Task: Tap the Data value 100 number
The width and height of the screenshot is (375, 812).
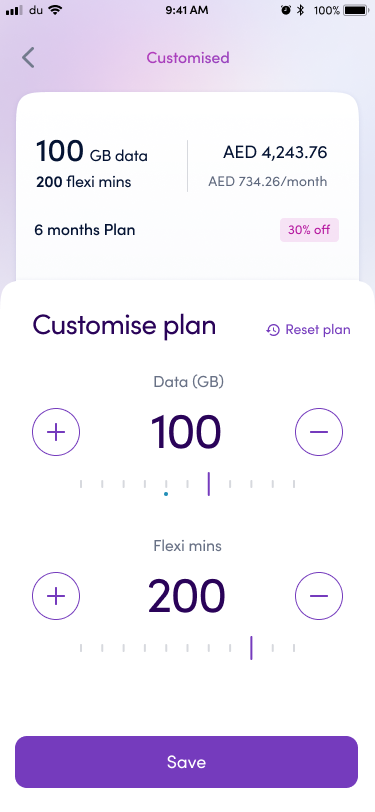Action: click(x=186, y=432)
